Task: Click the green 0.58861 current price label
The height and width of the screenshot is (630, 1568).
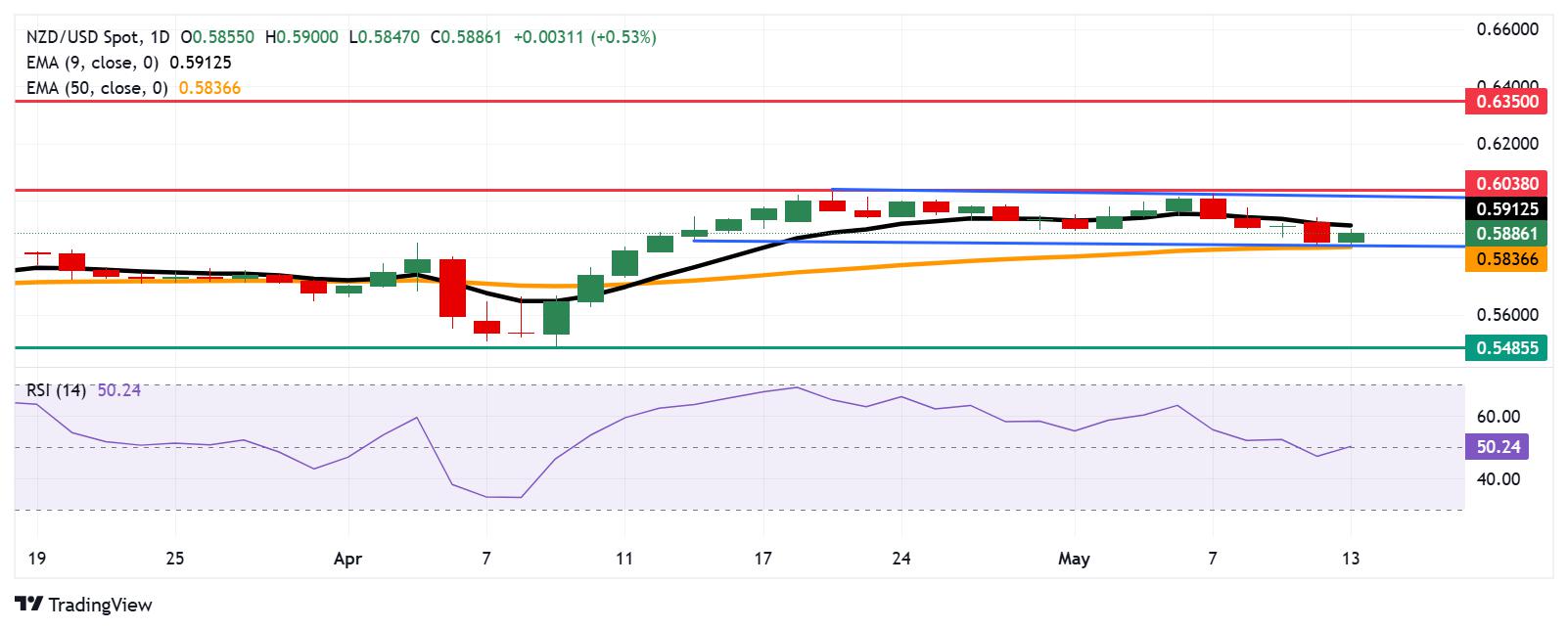Action: click(x=1506, y=234)
